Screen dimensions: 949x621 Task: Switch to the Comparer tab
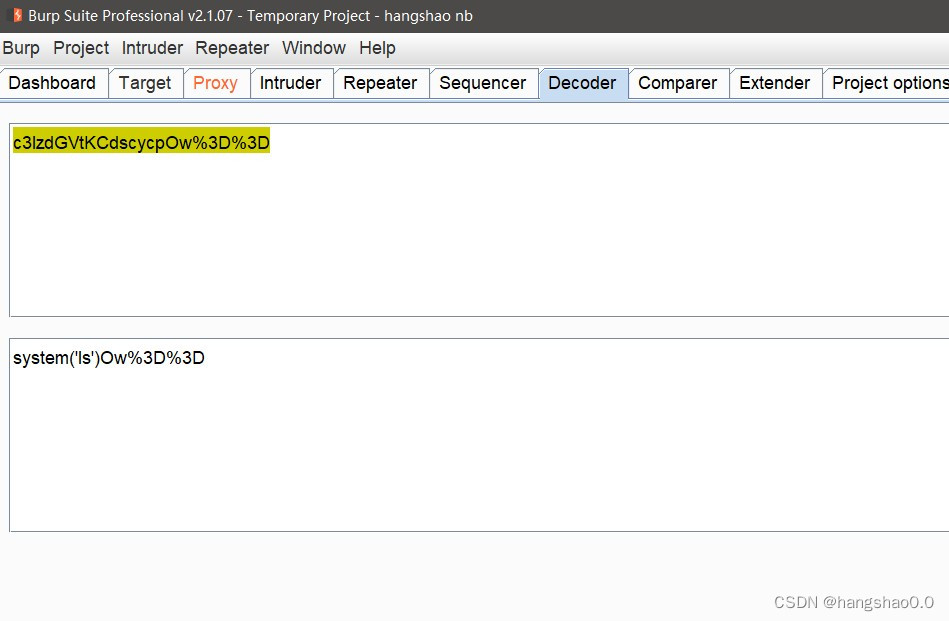pos(678,83)
